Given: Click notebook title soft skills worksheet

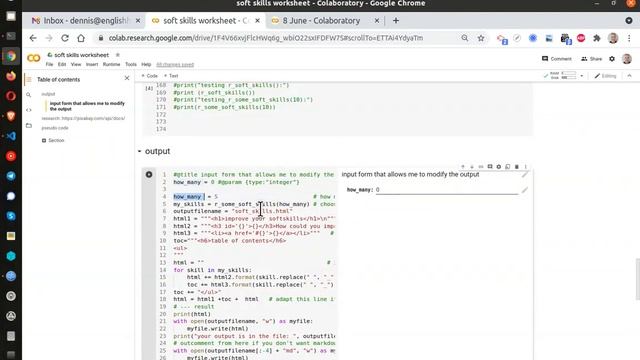Looking at the screenshot, I should click(x=81, y=55).
